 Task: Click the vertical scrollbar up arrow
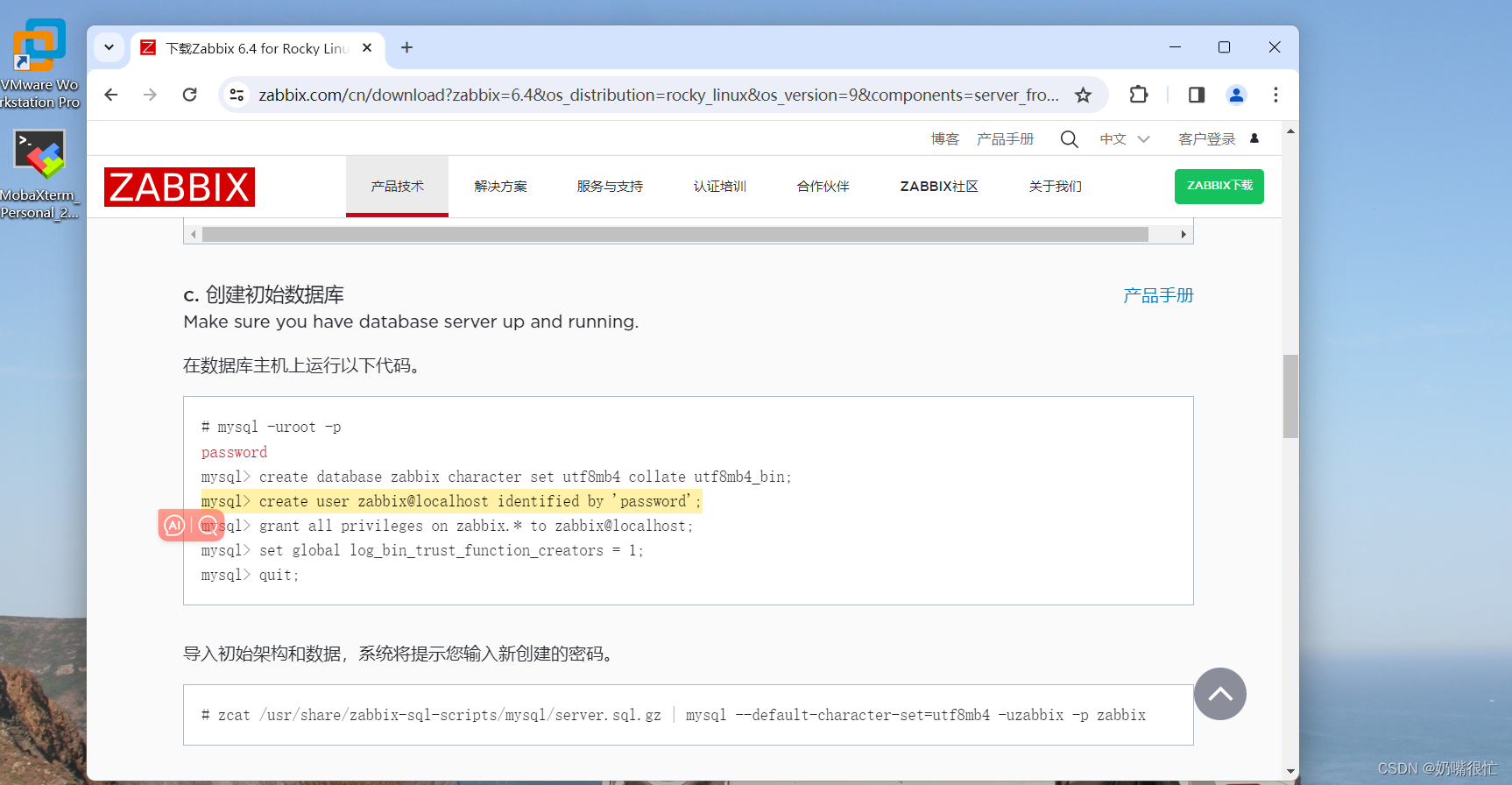point(1290,131)
